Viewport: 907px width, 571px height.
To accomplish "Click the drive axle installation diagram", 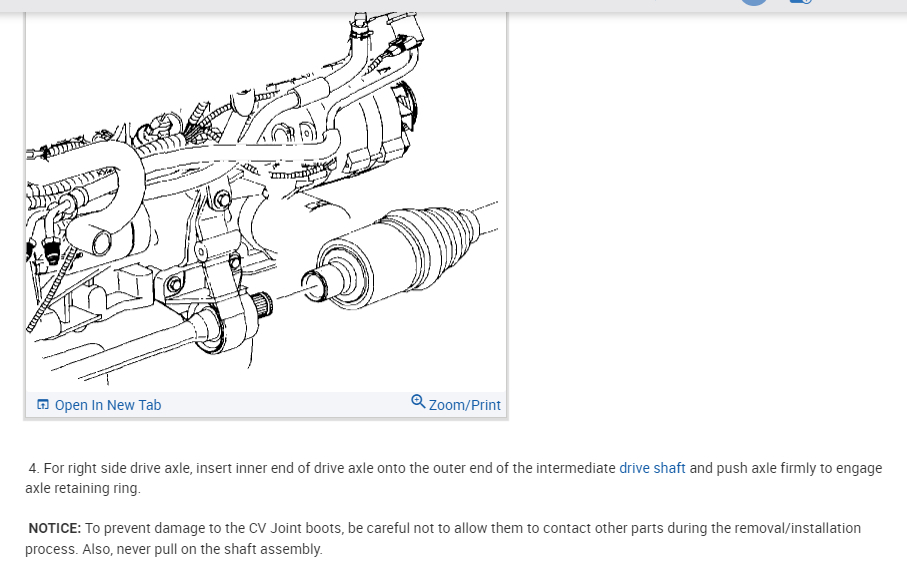I will pos(266,202).
